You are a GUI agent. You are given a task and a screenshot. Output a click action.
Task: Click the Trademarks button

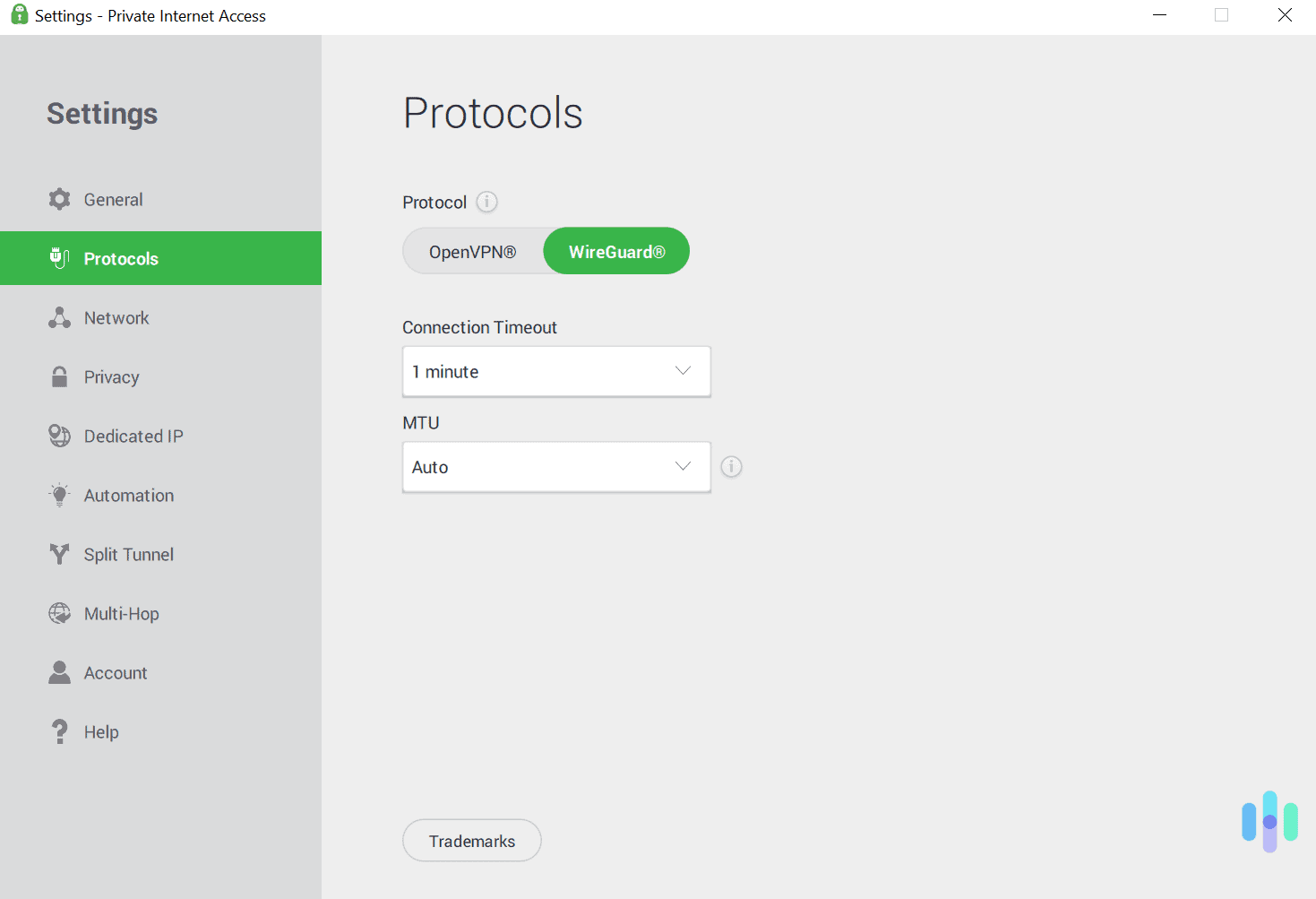[471, 840]
